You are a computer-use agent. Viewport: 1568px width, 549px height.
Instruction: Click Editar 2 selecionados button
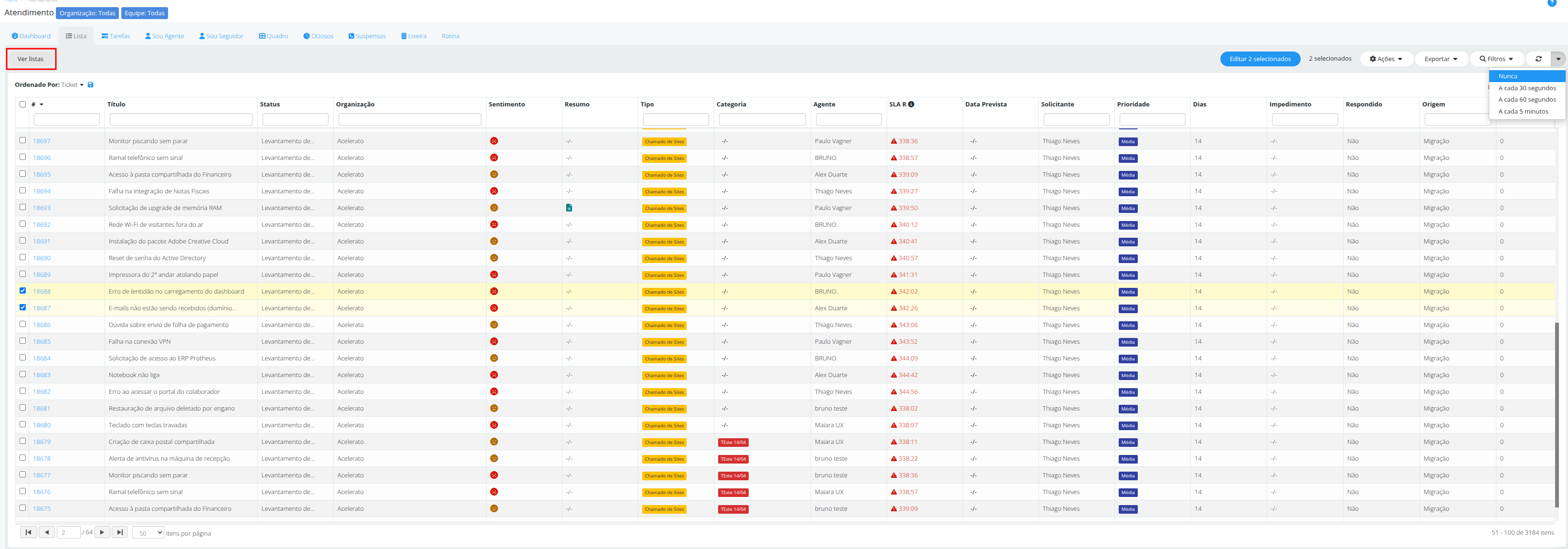point(1260,59)
